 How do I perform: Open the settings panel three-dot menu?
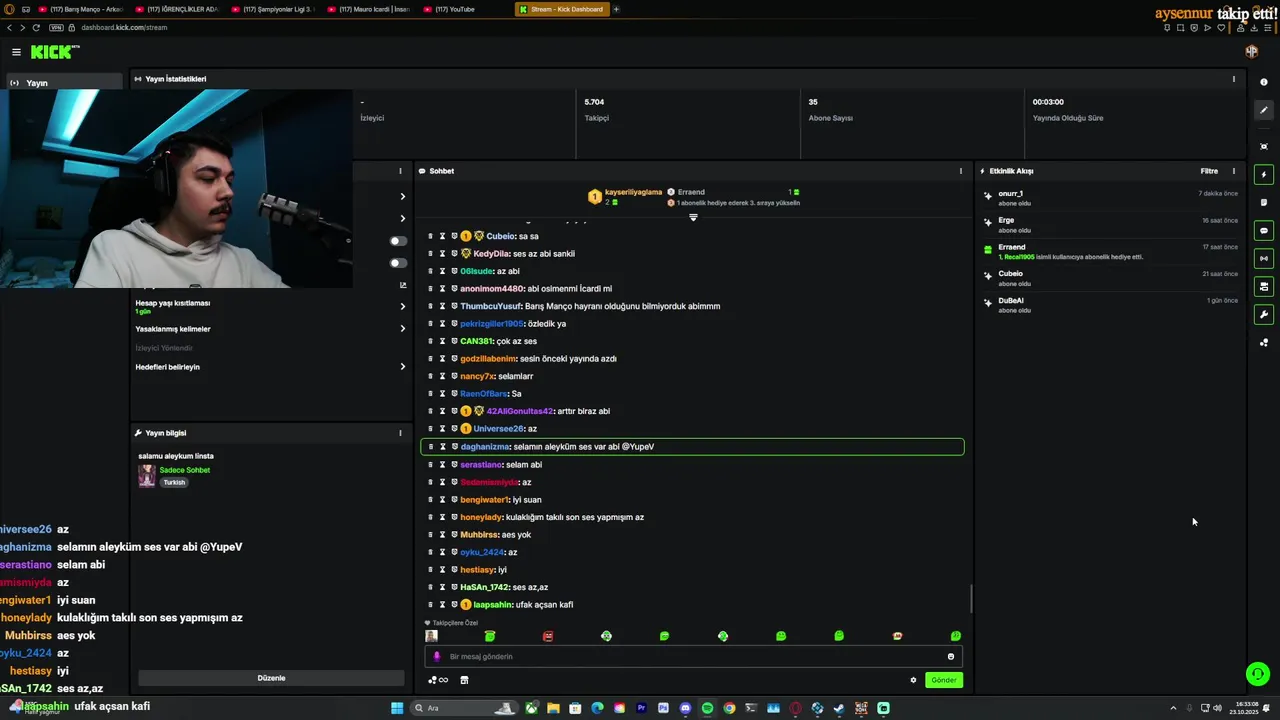400,171
